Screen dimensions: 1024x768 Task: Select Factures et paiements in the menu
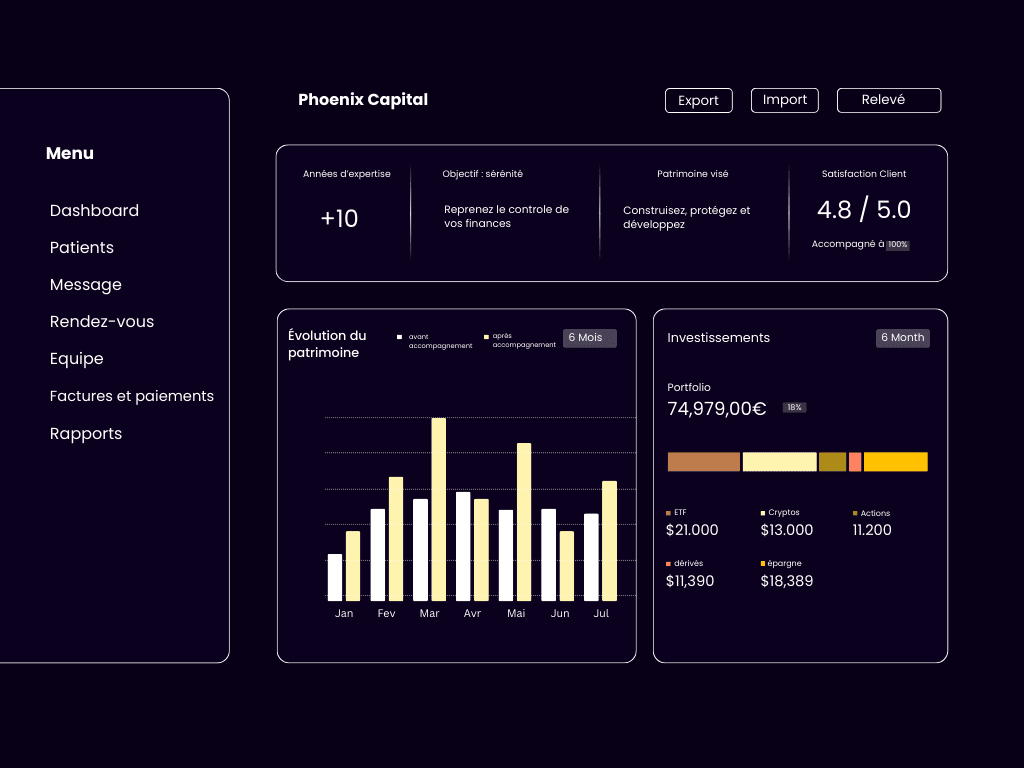click(131, 396)
